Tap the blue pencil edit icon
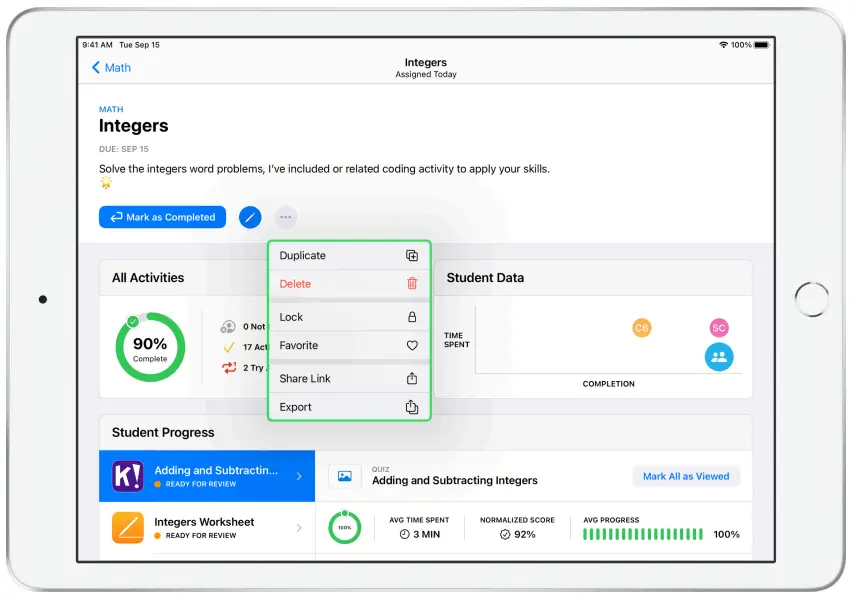 tap(250, 217)
